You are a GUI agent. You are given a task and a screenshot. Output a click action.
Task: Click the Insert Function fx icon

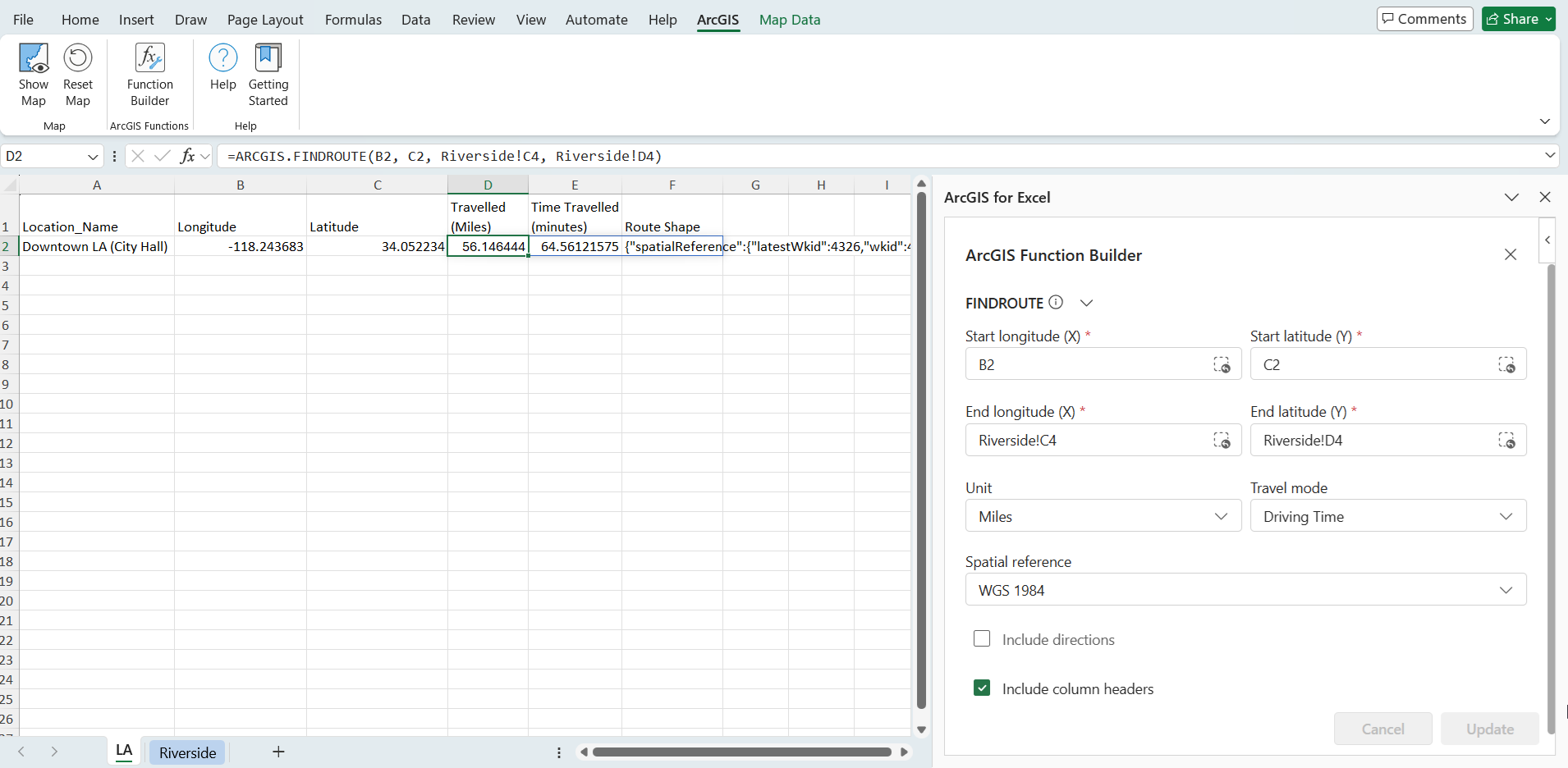187,156
